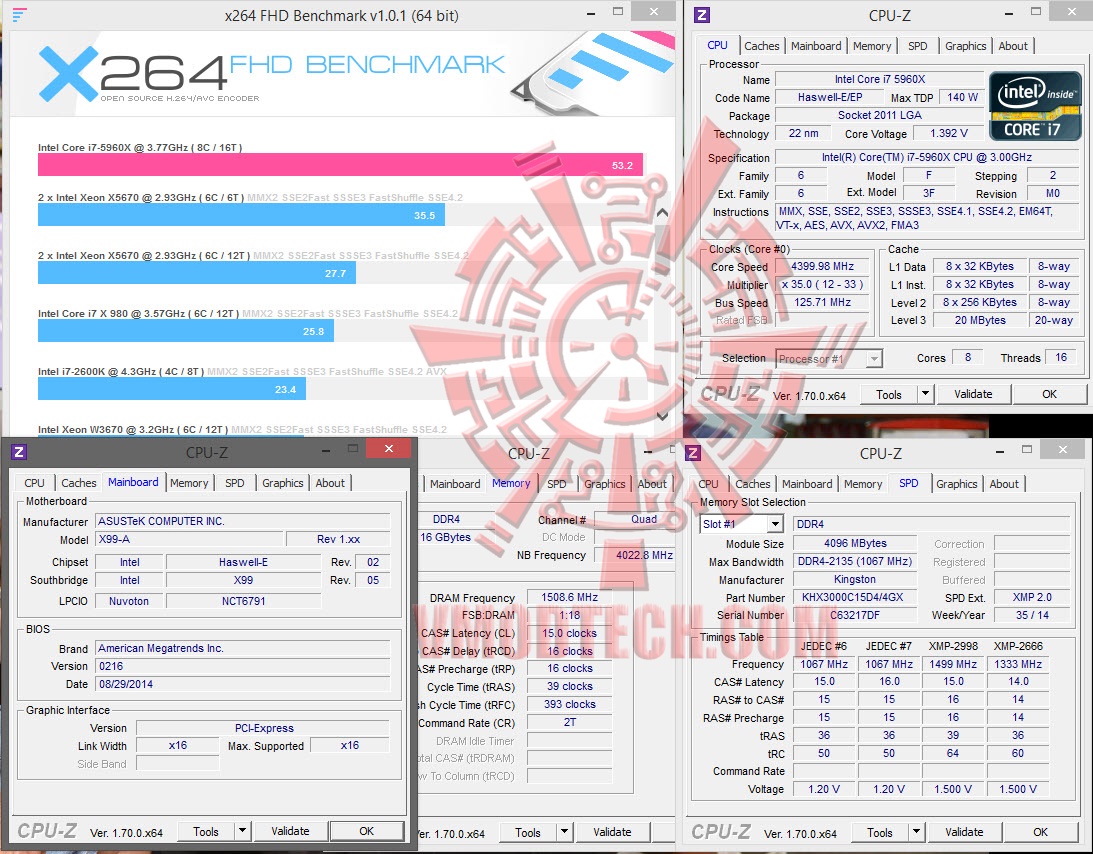Open the Graphics tab on the Mainboard window
Screen dimensions: 1093x854
[282, 483]
